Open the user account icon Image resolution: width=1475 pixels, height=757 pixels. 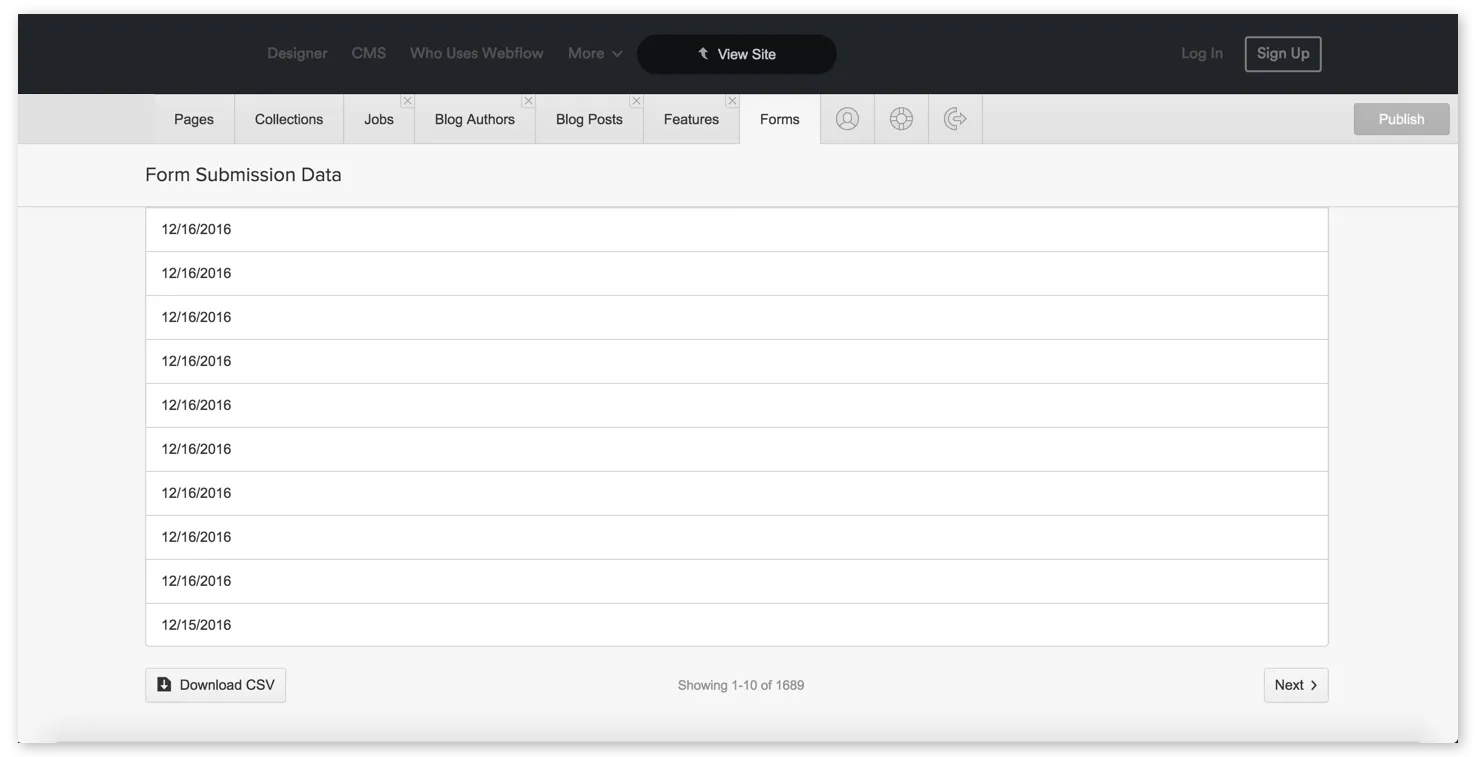tap(847, 119)
